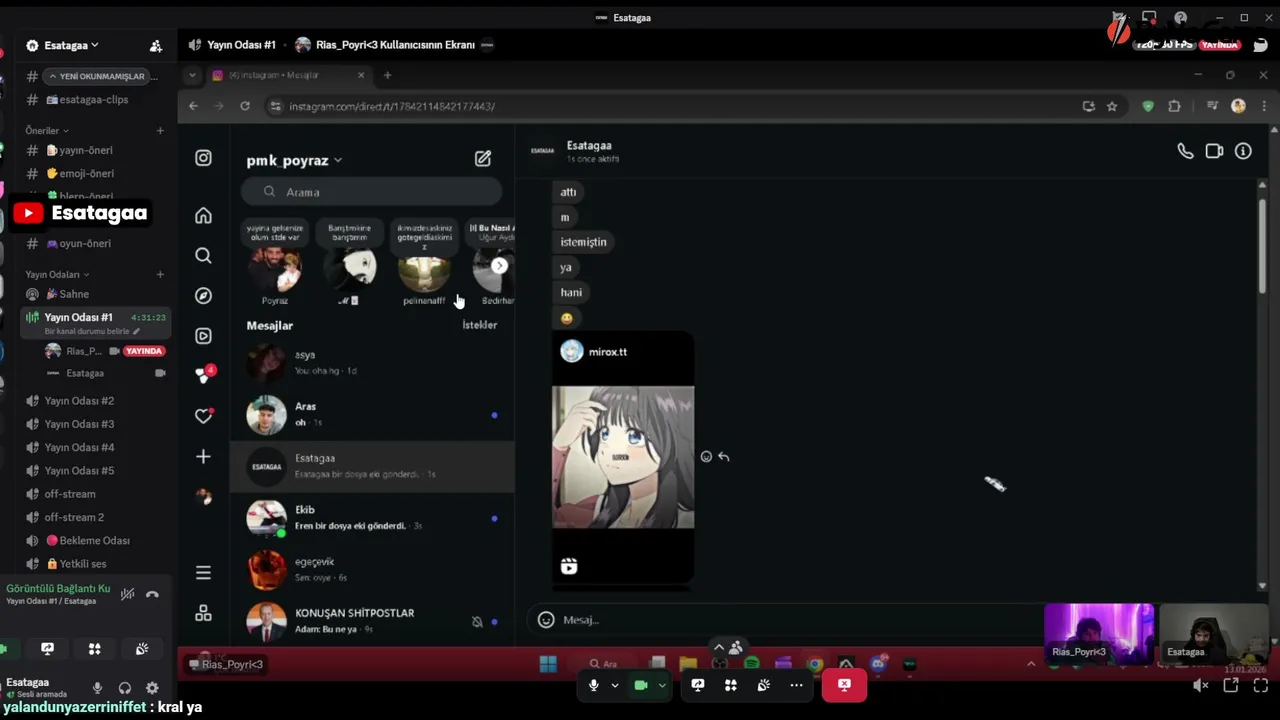Select the Esatagaa participant video tile
1280x720 pixels.
[x=1214, y=633]
